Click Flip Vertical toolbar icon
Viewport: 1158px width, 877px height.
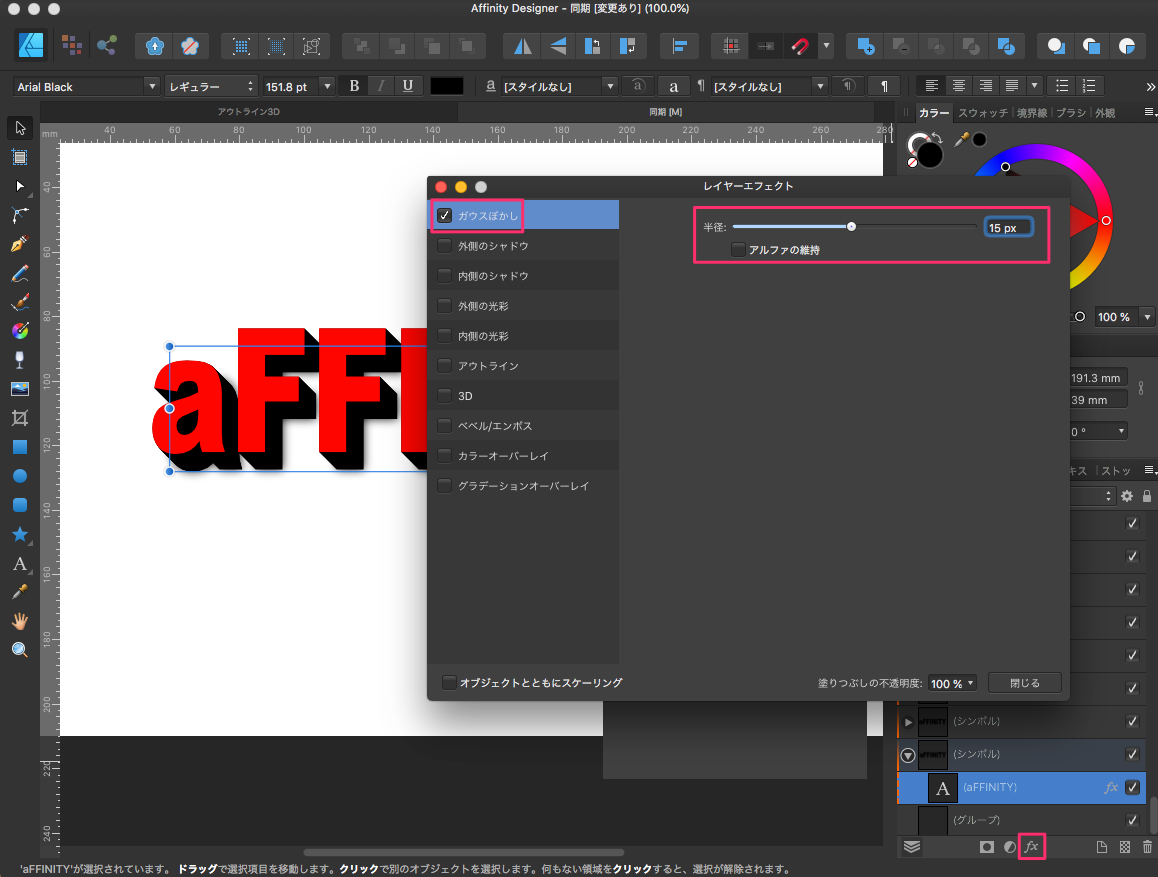click(x=558, y=47)
